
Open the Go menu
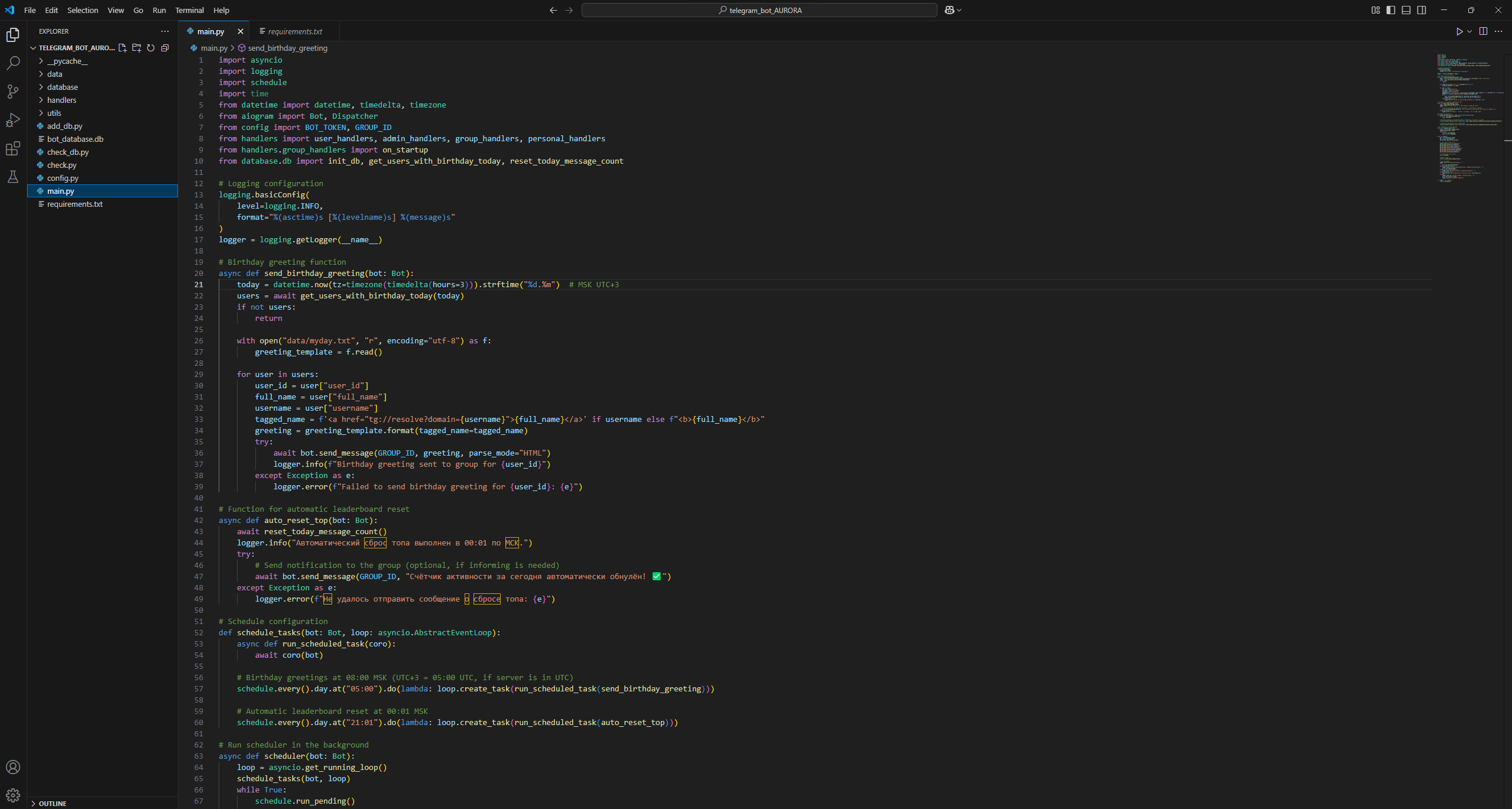[x=138, y=10]
